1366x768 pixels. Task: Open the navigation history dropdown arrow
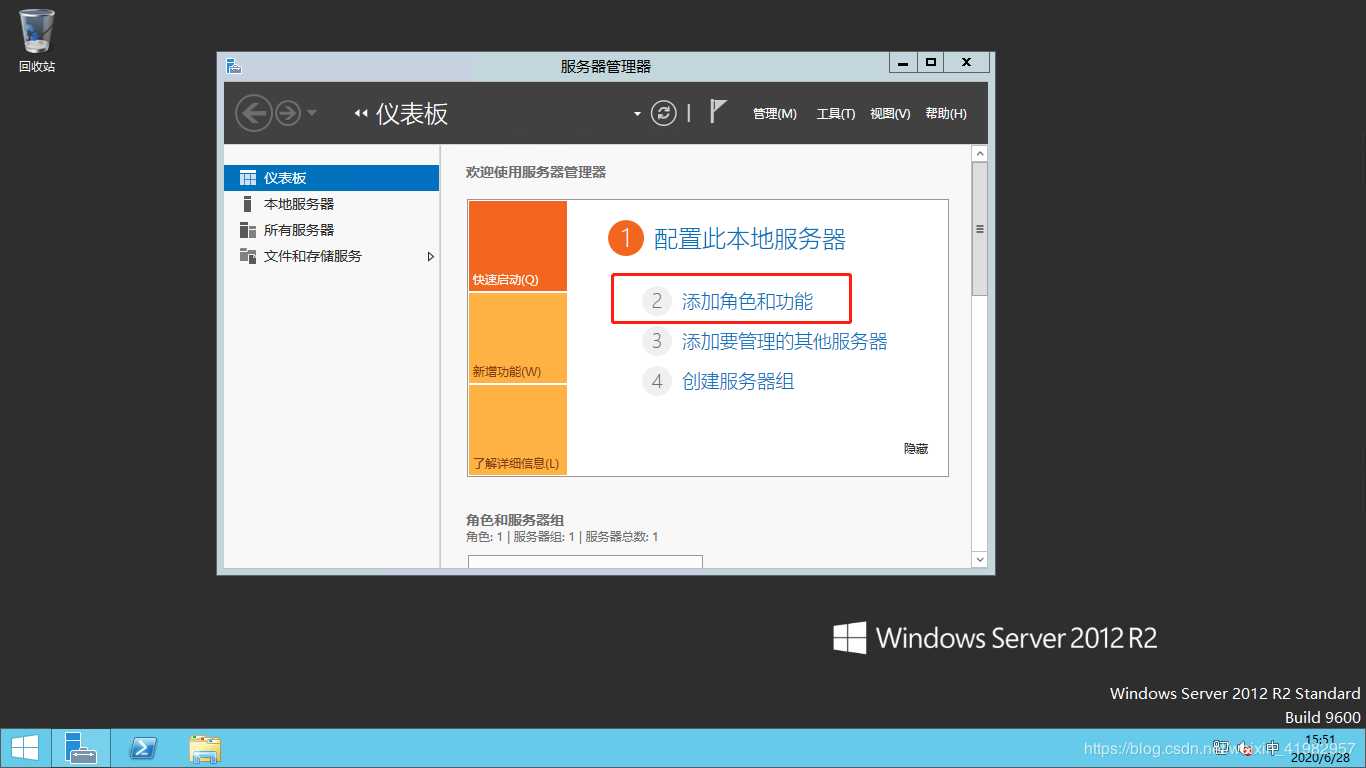(312, 113)
